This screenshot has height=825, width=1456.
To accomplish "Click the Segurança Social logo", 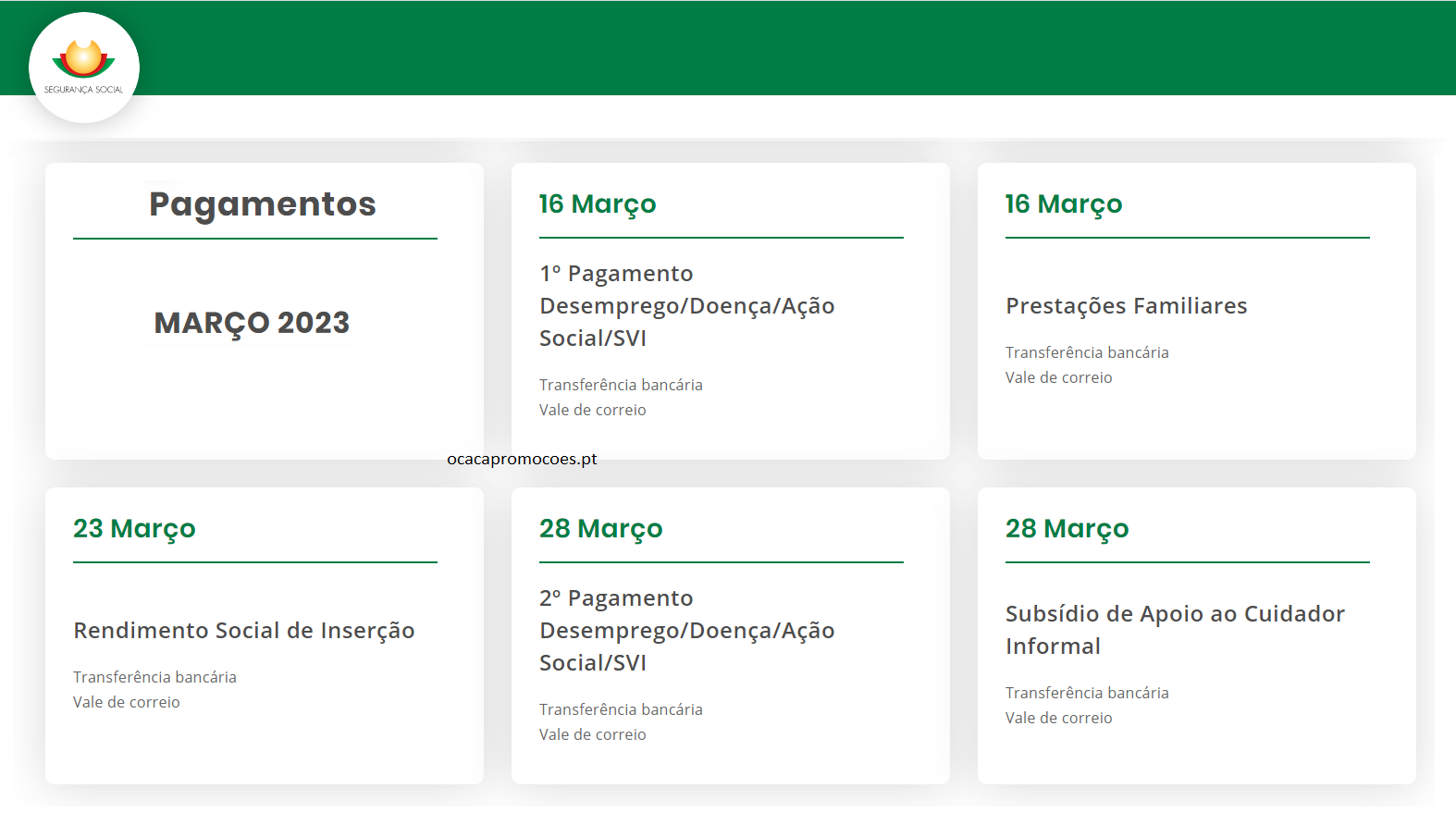I will (x=84, y=68).
